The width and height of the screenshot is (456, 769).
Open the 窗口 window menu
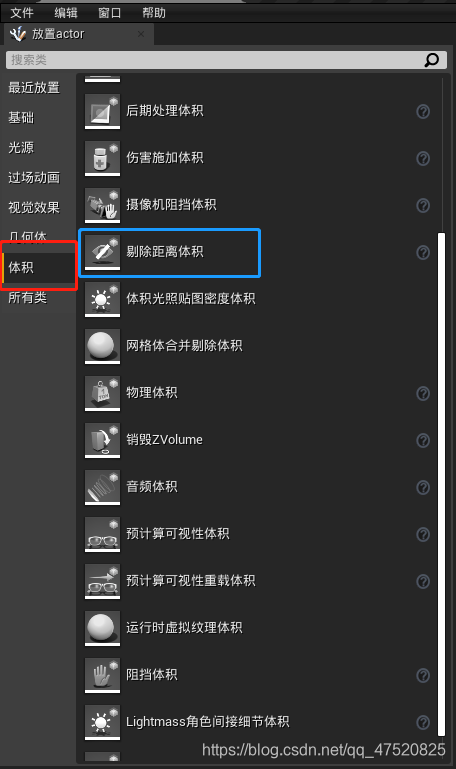pos(109,12)
